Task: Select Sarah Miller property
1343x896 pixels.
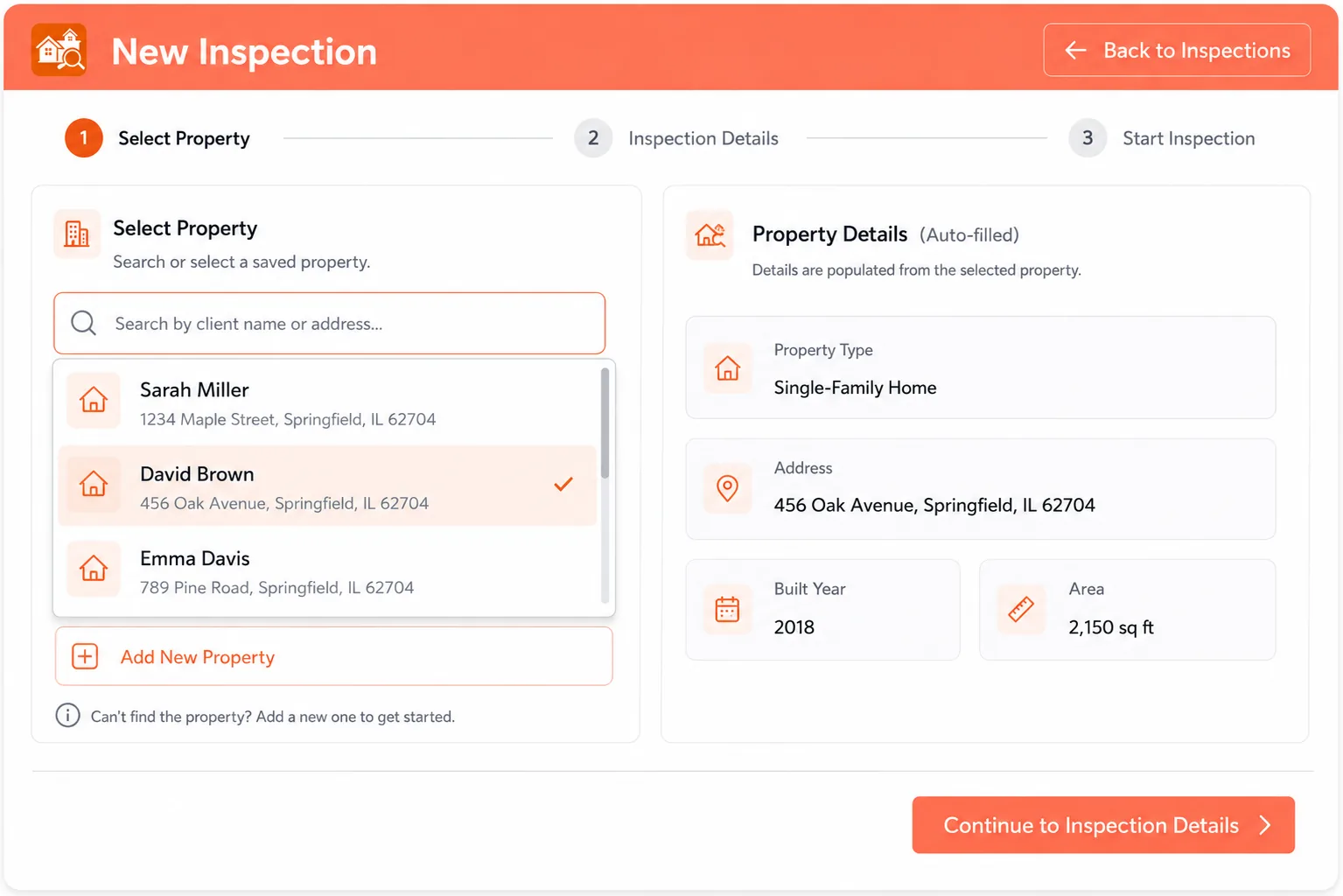Action: point(327,402)
